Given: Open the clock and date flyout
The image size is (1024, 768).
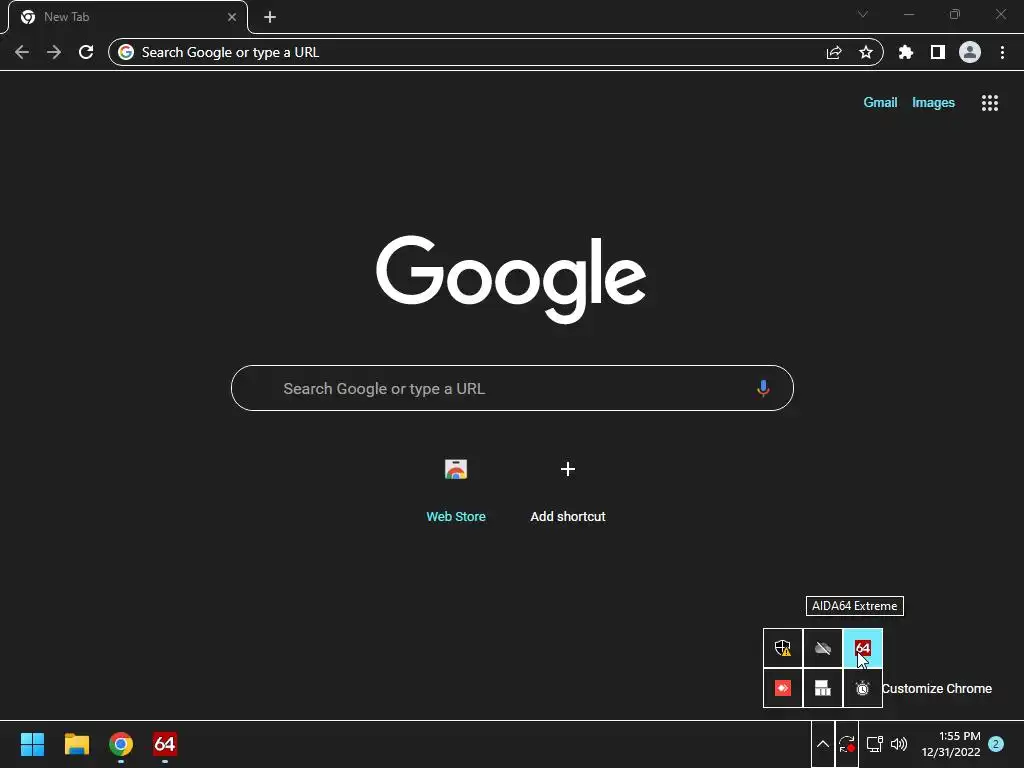Looking at the screenshot, I should pyautogui.click(x=951, y=744).
